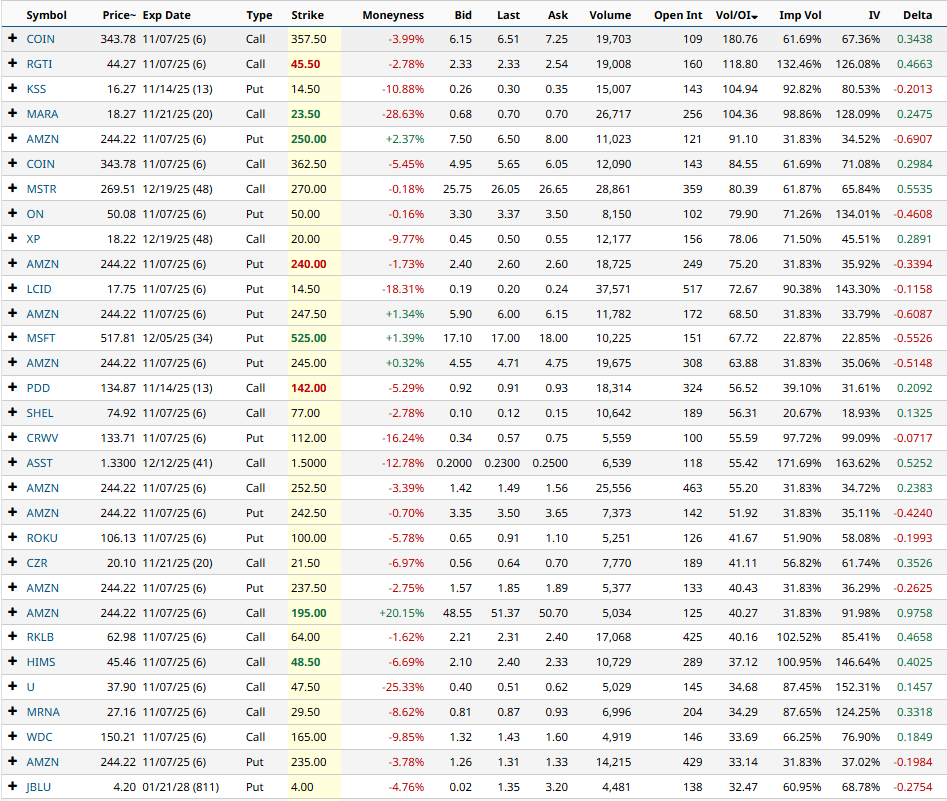Screen dimensions: 947x801
Task: Expand the MSFT row plus icon
Action: [12, 338]
